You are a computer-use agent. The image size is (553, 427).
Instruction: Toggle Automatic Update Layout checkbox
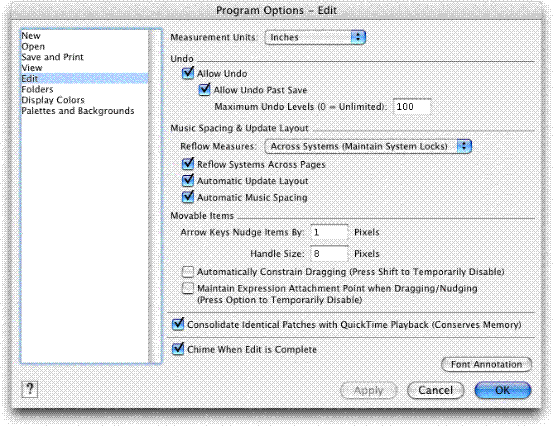[x=188, y=181]
